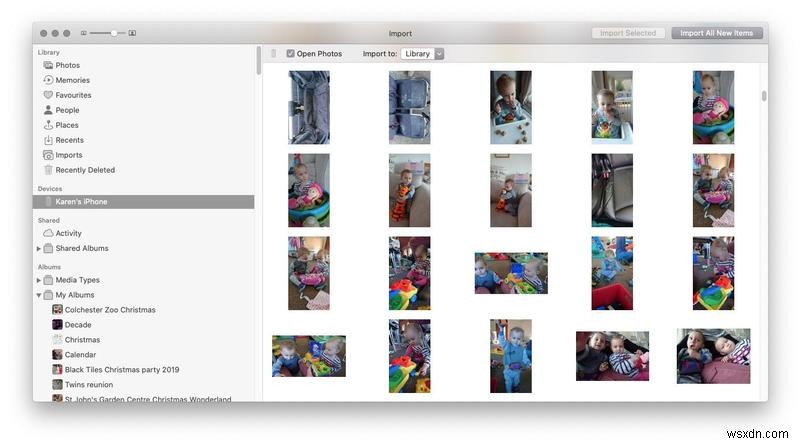Open the Imports section
Screen dimensions: 800x444
[x=68, y=155]
